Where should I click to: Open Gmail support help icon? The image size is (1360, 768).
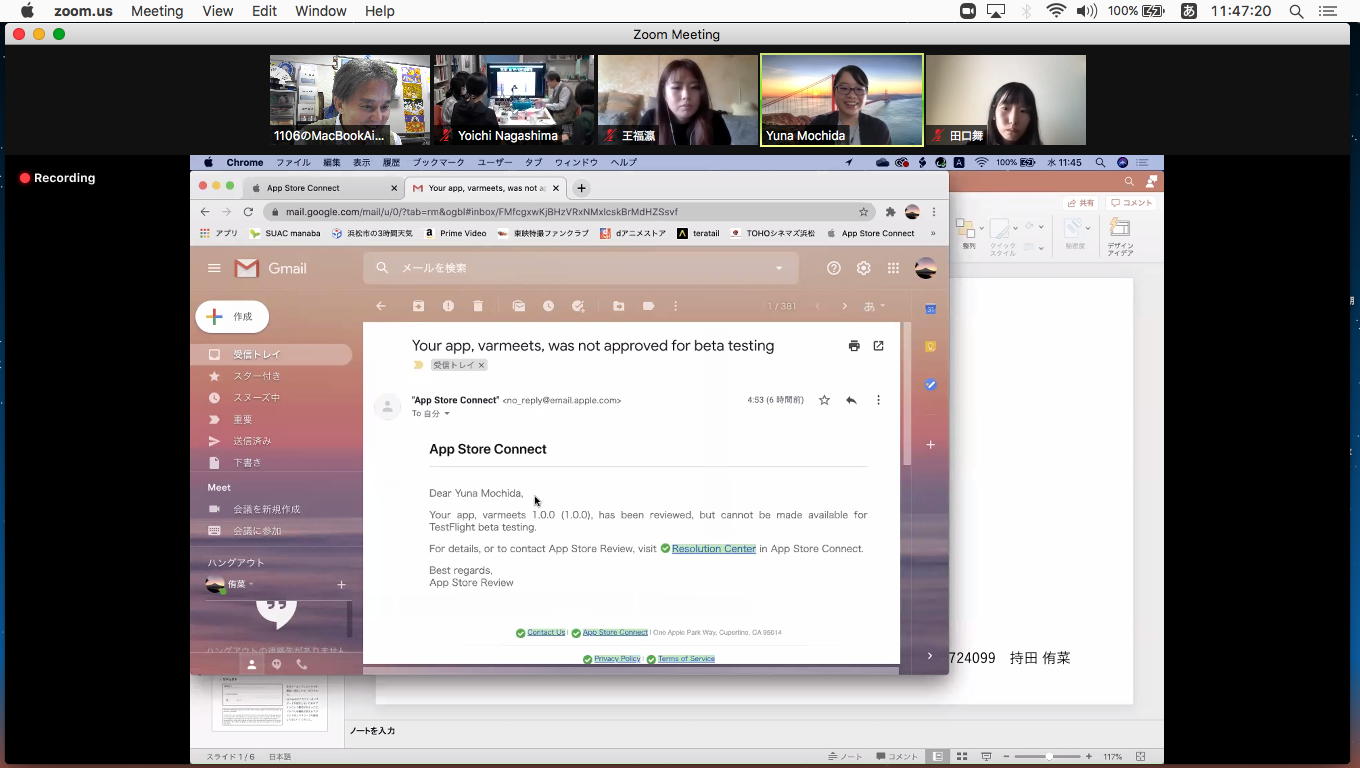pos(833,268)
